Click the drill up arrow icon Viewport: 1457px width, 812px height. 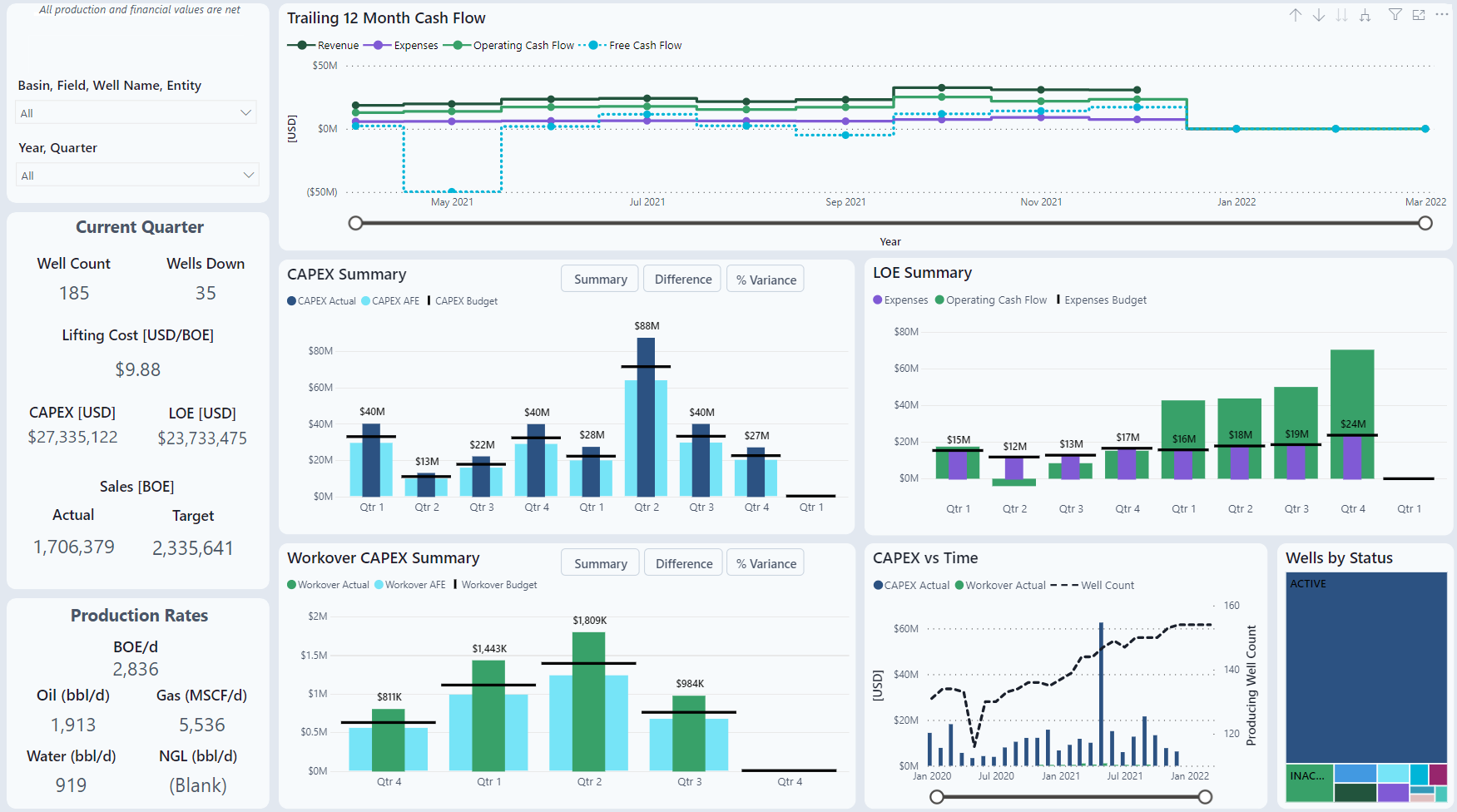[x=1296, y=15]
